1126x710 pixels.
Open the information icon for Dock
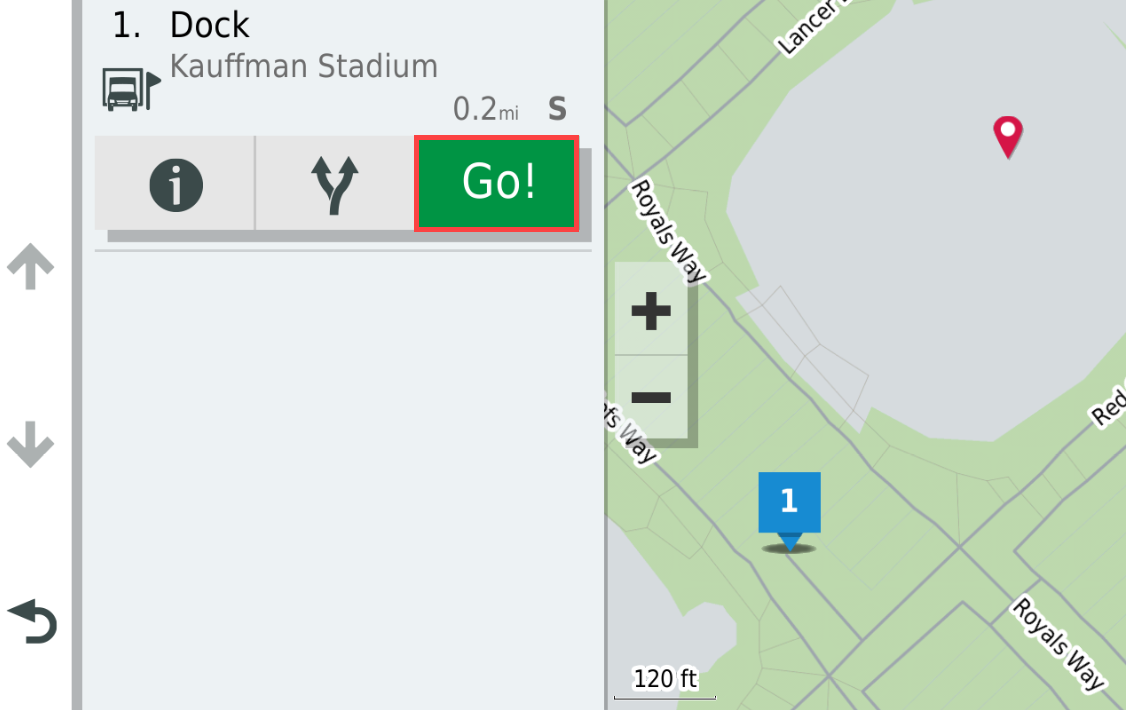click(175, 184)
